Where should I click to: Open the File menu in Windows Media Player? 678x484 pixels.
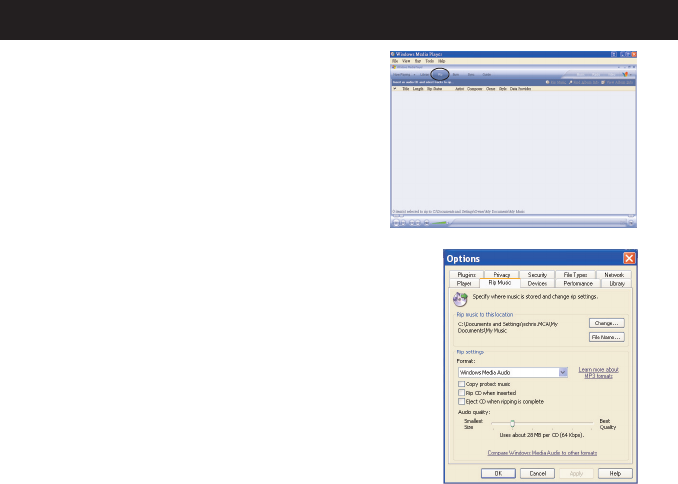tap(395, 61)
